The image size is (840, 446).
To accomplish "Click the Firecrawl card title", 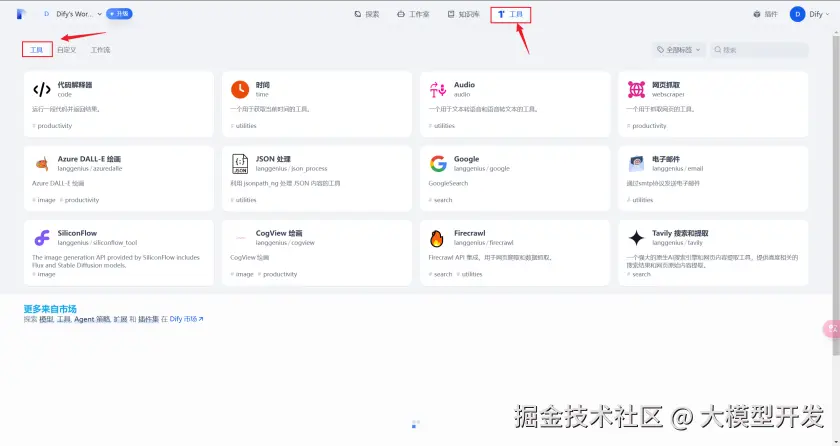I will [470, 233].
